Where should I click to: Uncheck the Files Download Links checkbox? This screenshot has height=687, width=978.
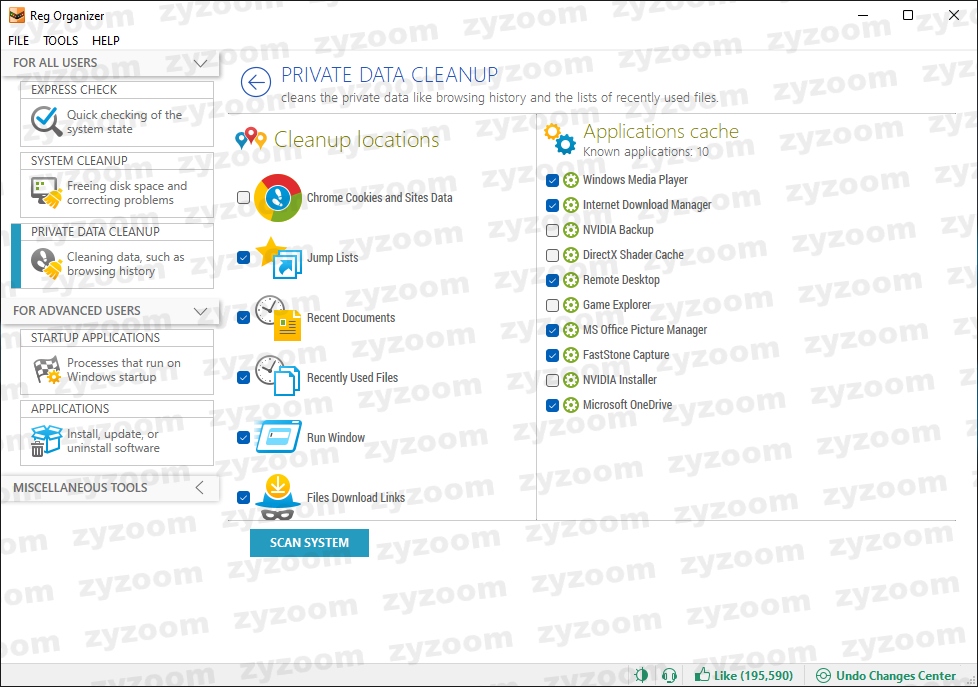(244, 497)
